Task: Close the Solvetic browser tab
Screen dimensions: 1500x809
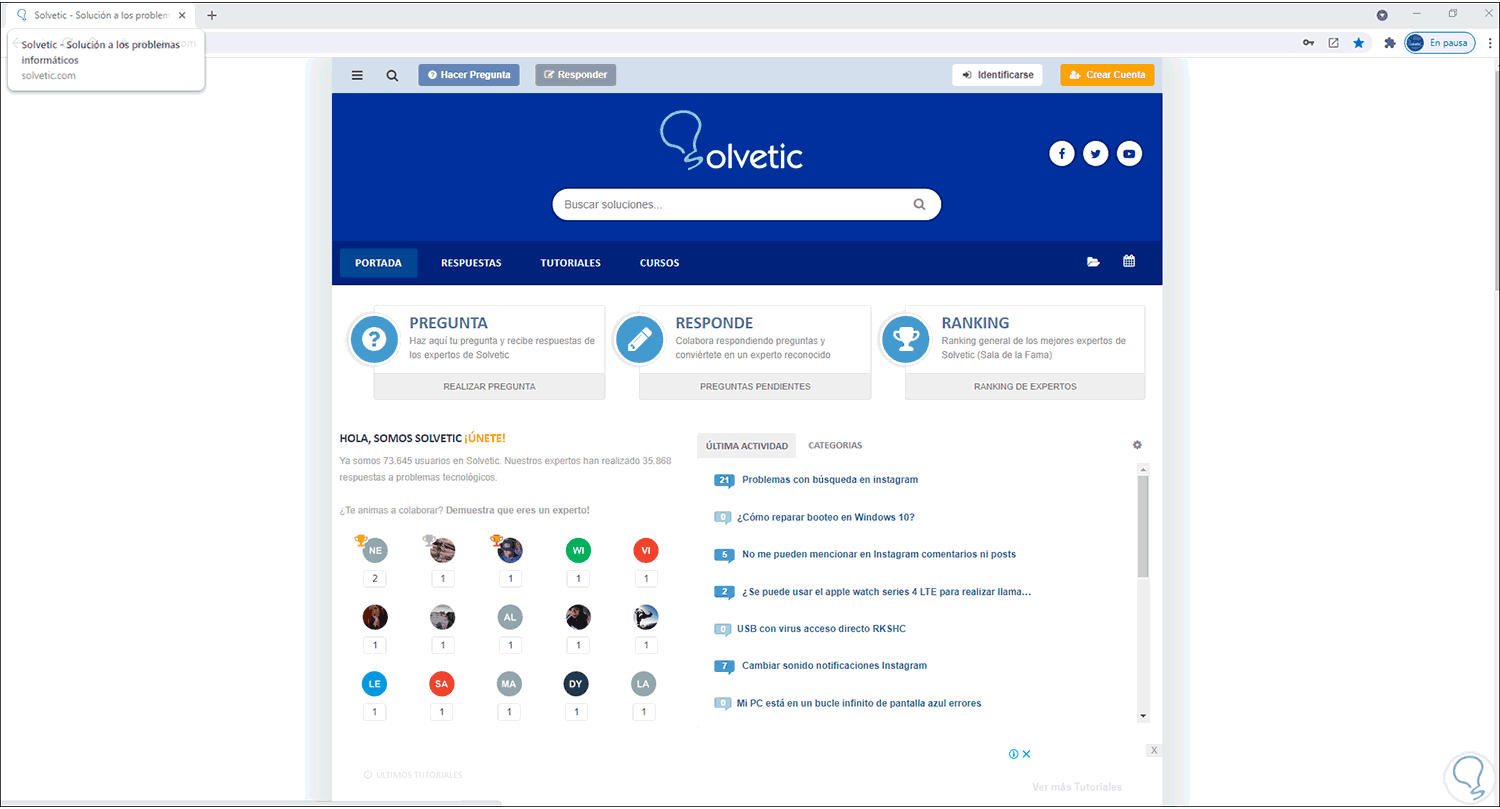Action: pos(182,16)
